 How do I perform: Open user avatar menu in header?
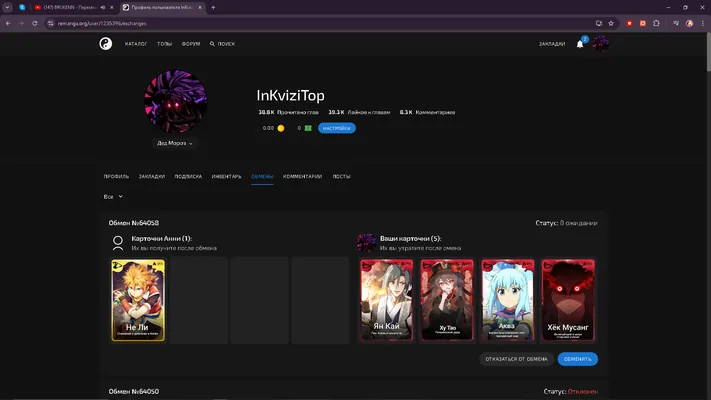pyautogui.click(x=600, y=44)
